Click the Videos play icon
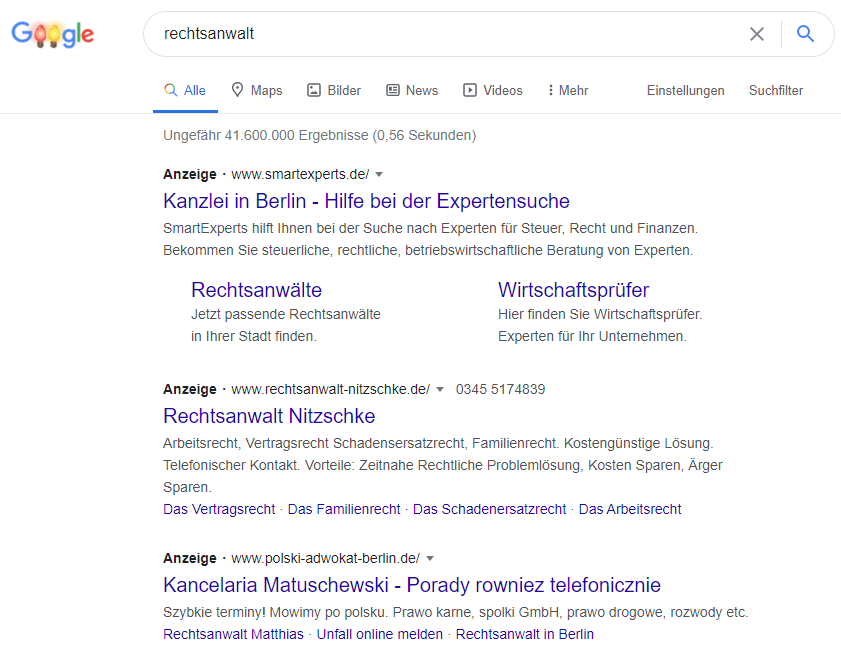The width and height of the screenshot is (841, 658). [x=470, y=90]
